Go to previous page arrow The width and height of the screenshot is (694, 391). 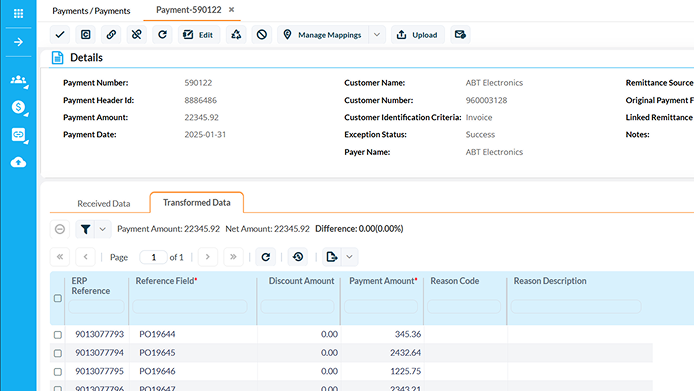click(x=85, y=257)
